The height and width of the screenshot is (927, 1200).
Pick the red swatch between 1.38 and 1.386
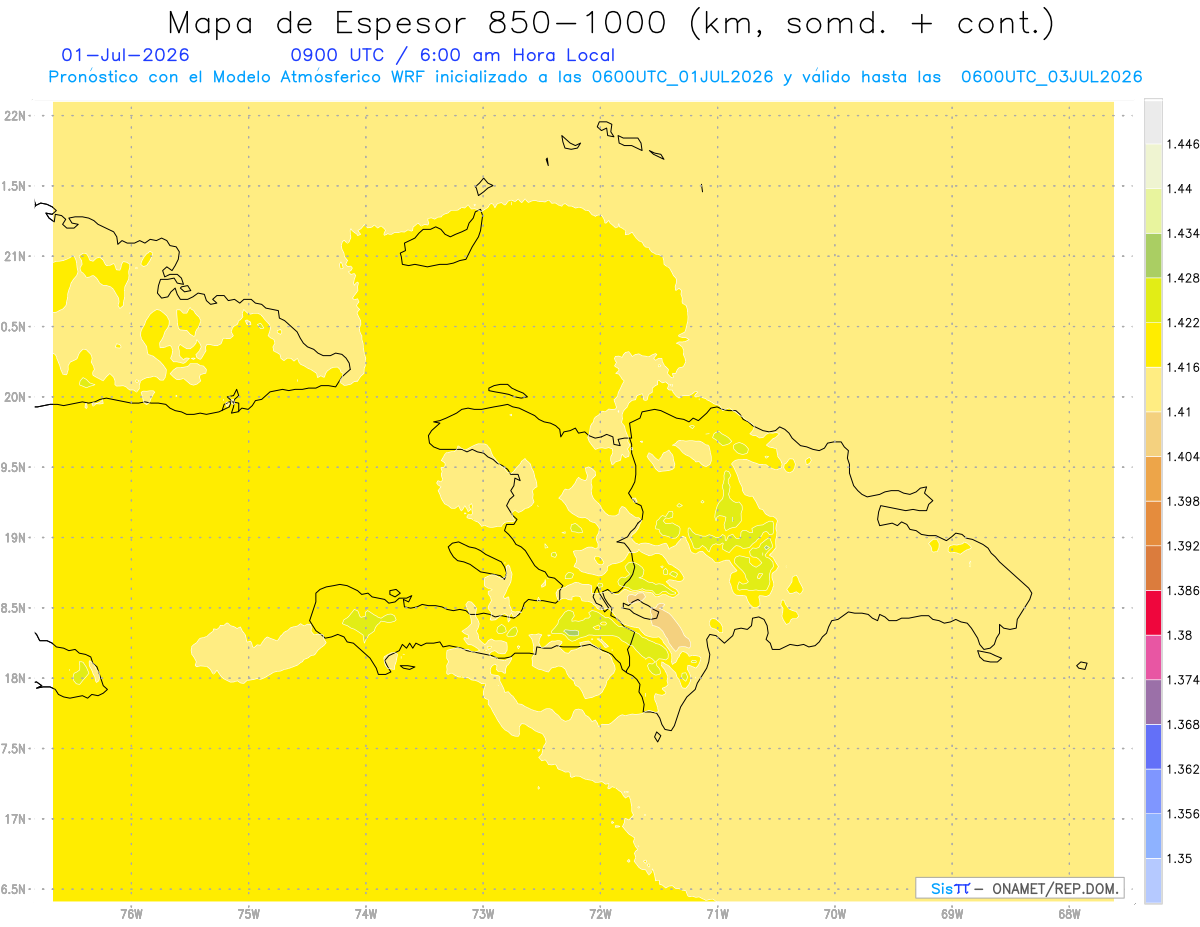click(x=1153, y=612)
